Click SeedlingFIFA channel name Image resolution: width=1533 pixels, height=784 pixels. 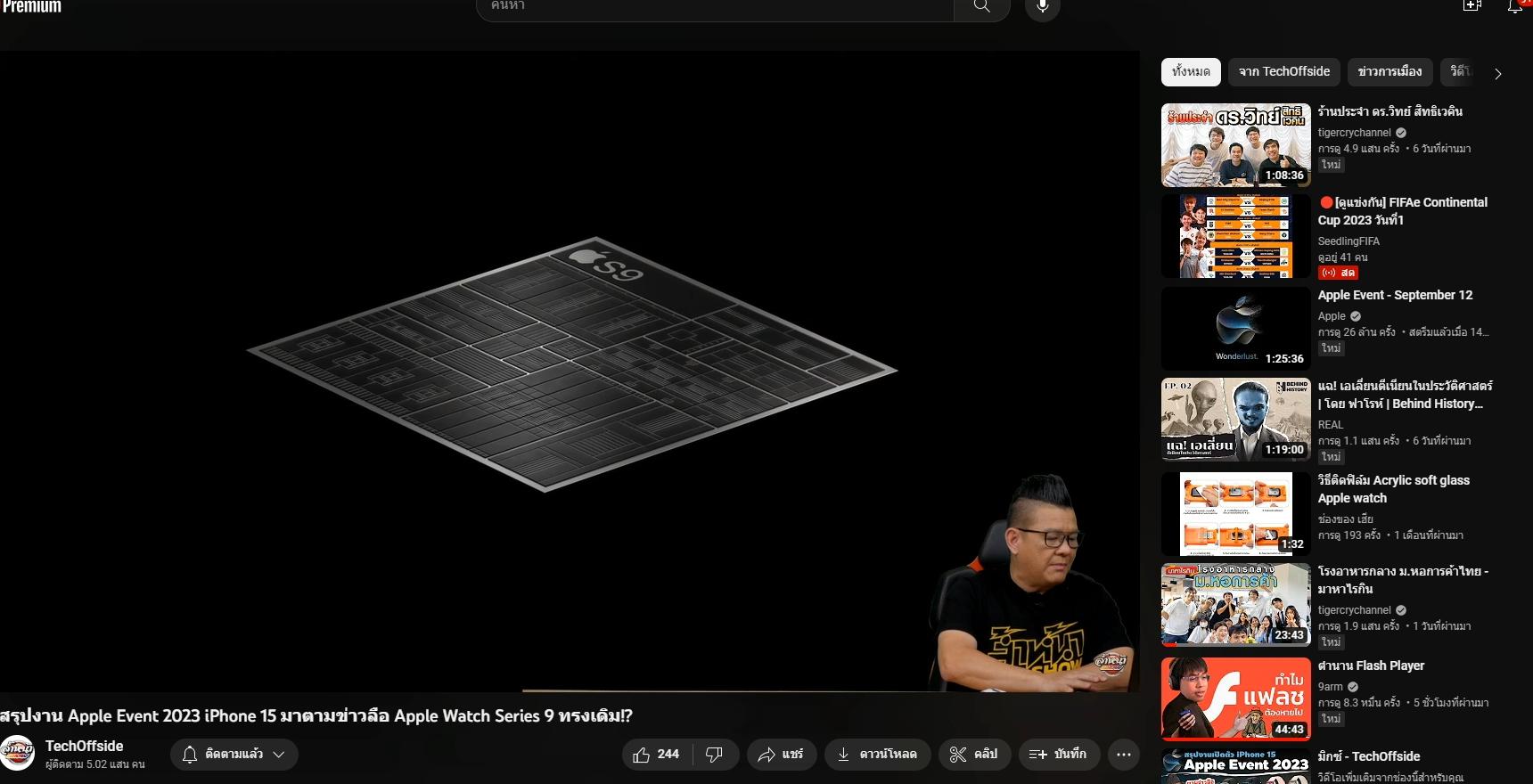click(1349, 241)
